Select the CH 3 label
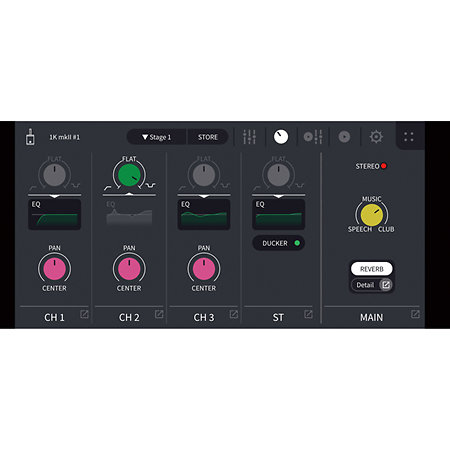 204,317
